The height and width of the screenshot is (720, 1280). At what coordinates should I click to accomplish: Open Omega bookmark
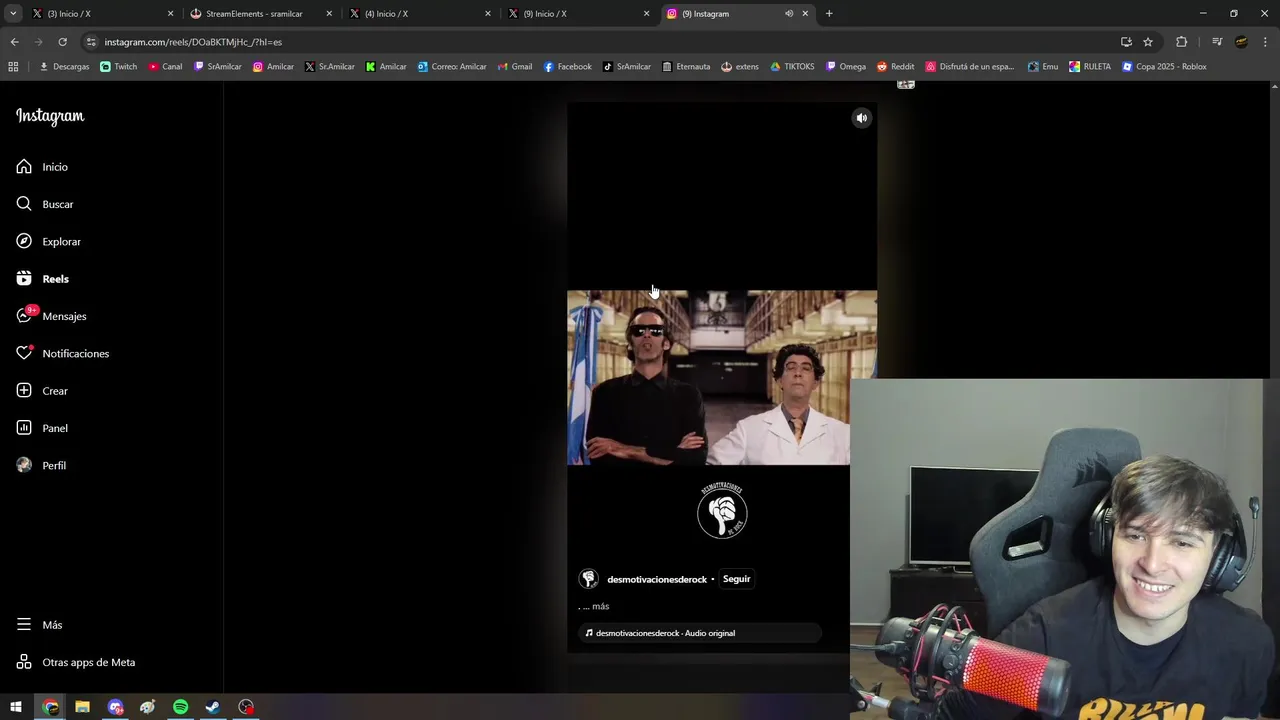[x=845, y=67]
